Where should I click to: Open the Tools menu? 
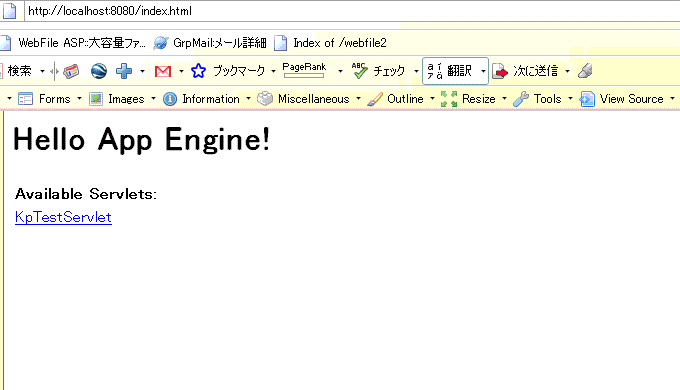(x=547, y=99)
